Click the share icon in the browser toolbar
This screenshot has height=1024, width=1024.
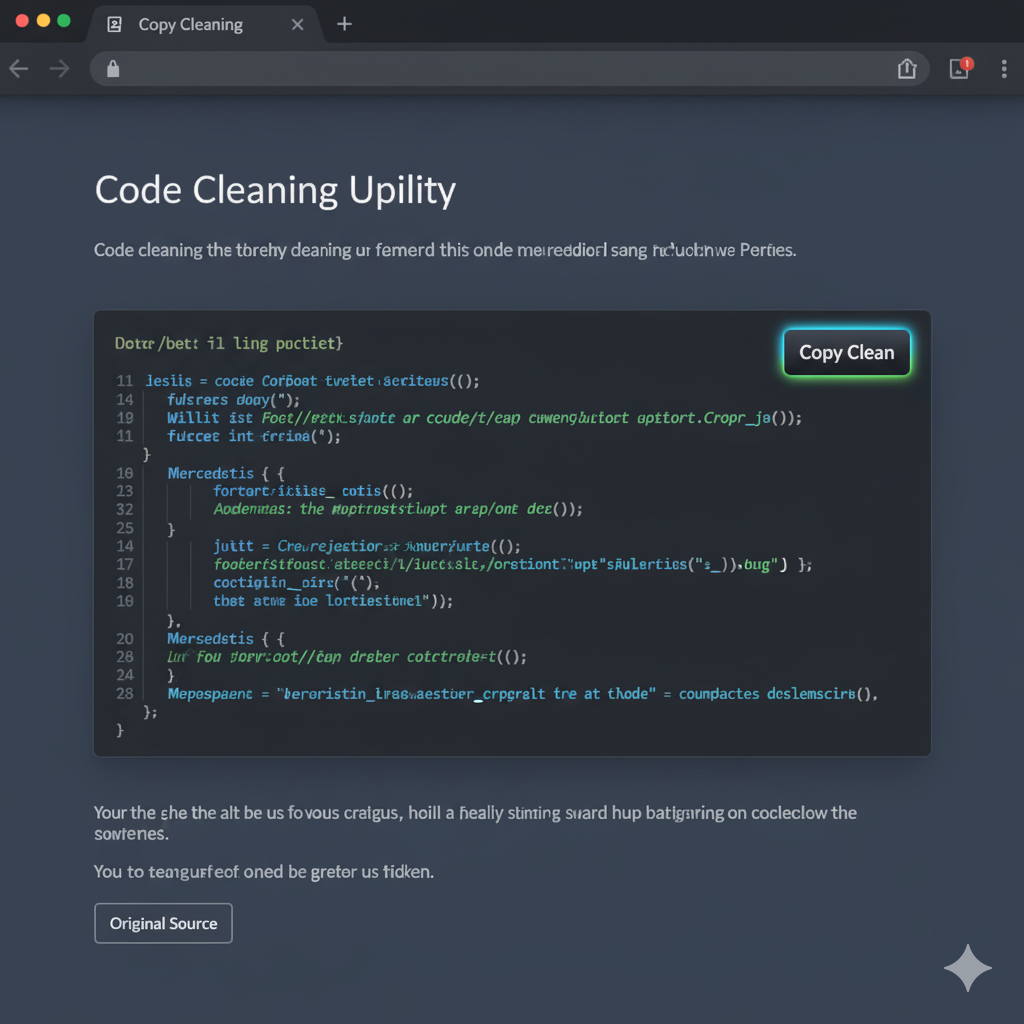click(x=907, y=68)
